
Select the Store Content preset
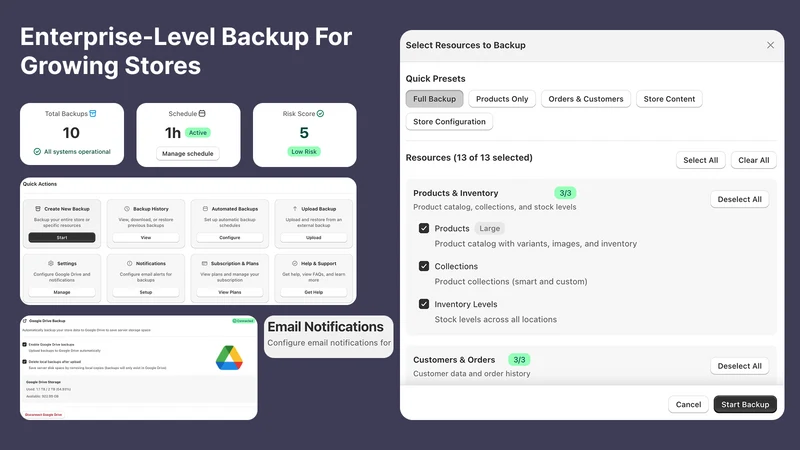click(x=669, y=99)
